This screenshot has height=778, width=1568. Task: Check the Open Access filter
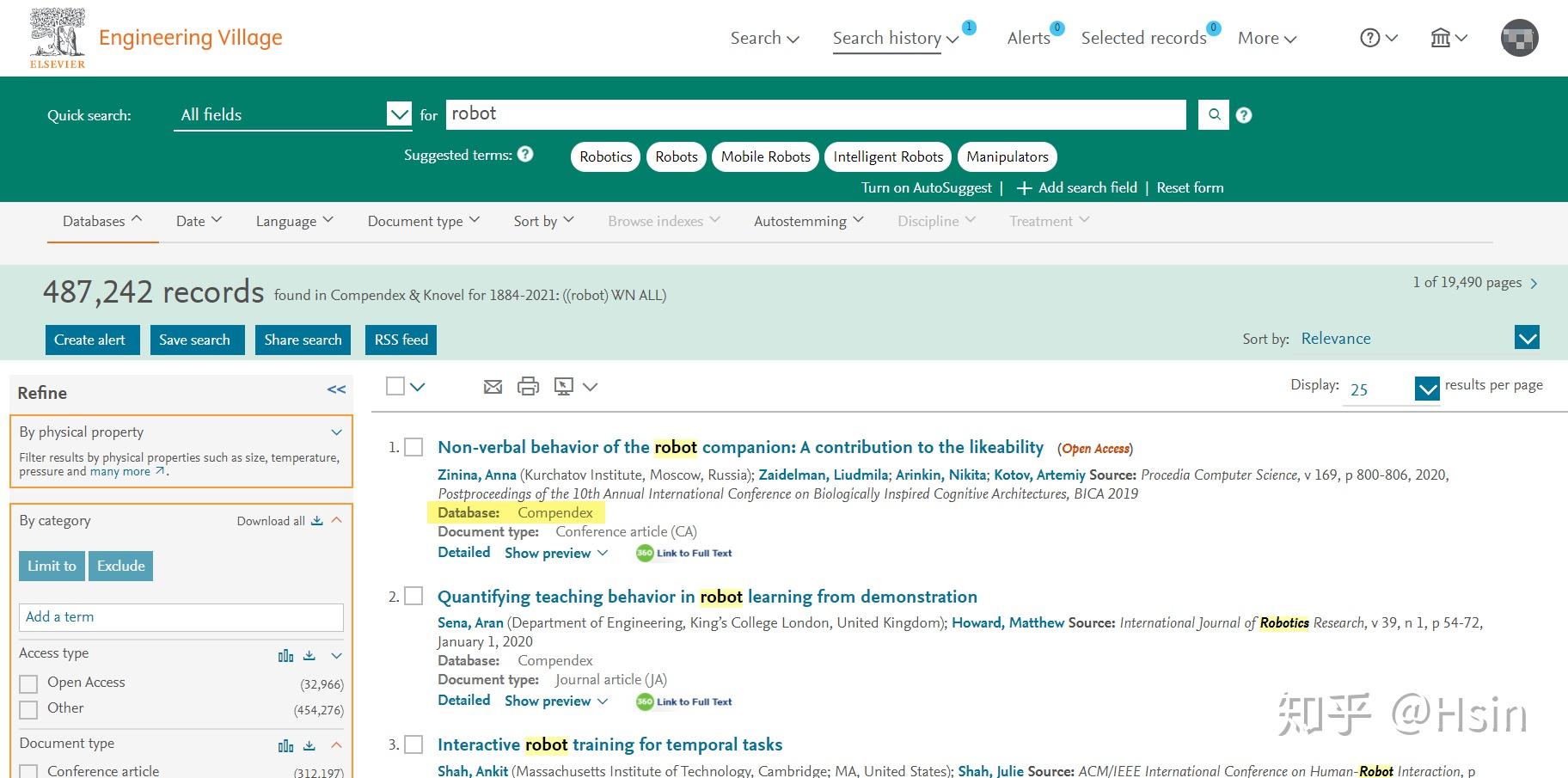28,683
